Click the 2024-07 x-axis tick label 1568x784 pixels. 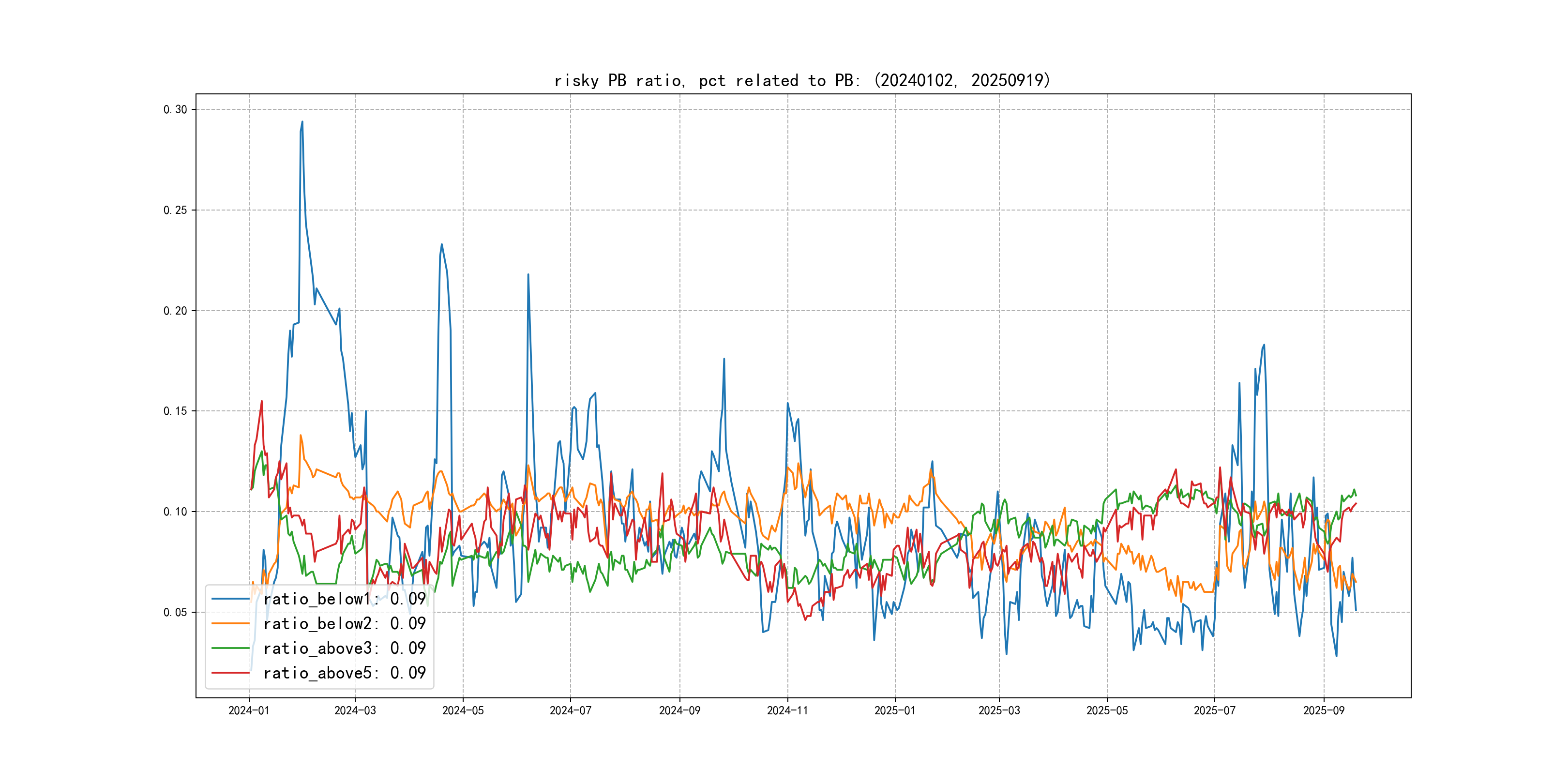click(571, 710)
